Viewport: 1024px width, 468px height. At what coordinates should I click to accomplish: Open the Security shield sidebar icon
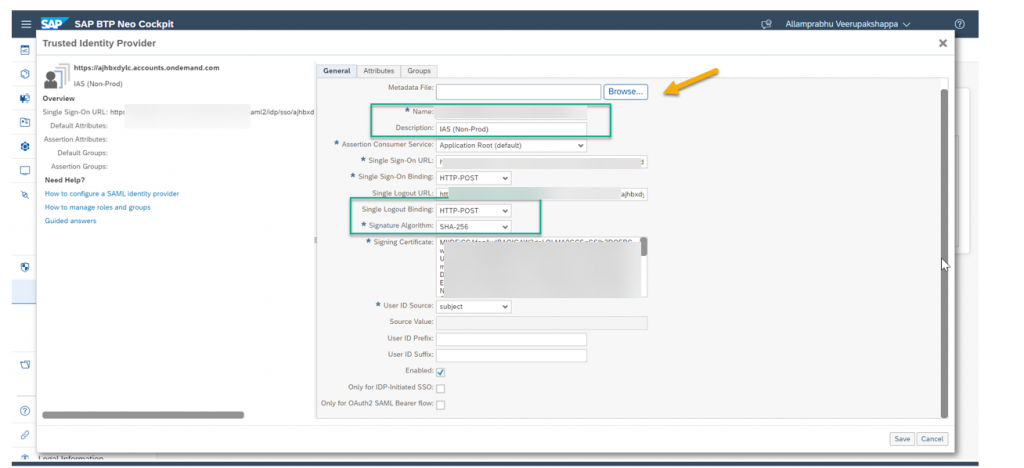pyautogui.click(x=25, y=267)
